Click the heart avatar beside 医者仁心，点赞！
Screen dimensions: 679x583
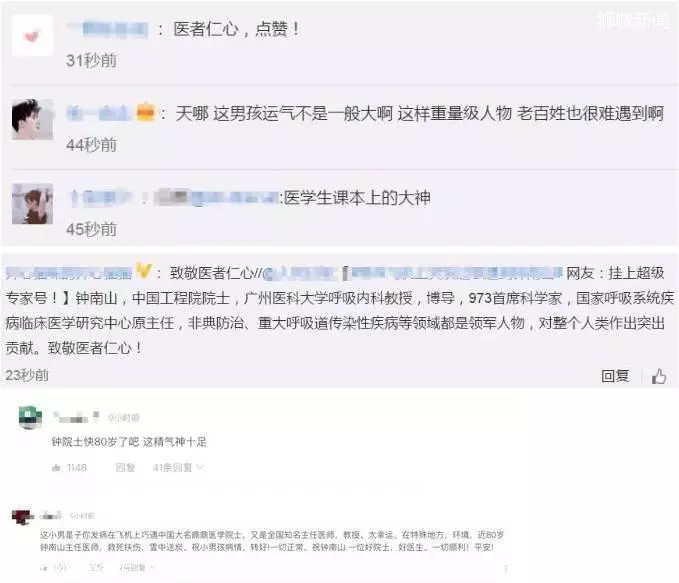pyautogui.click(x=32, y=35)
